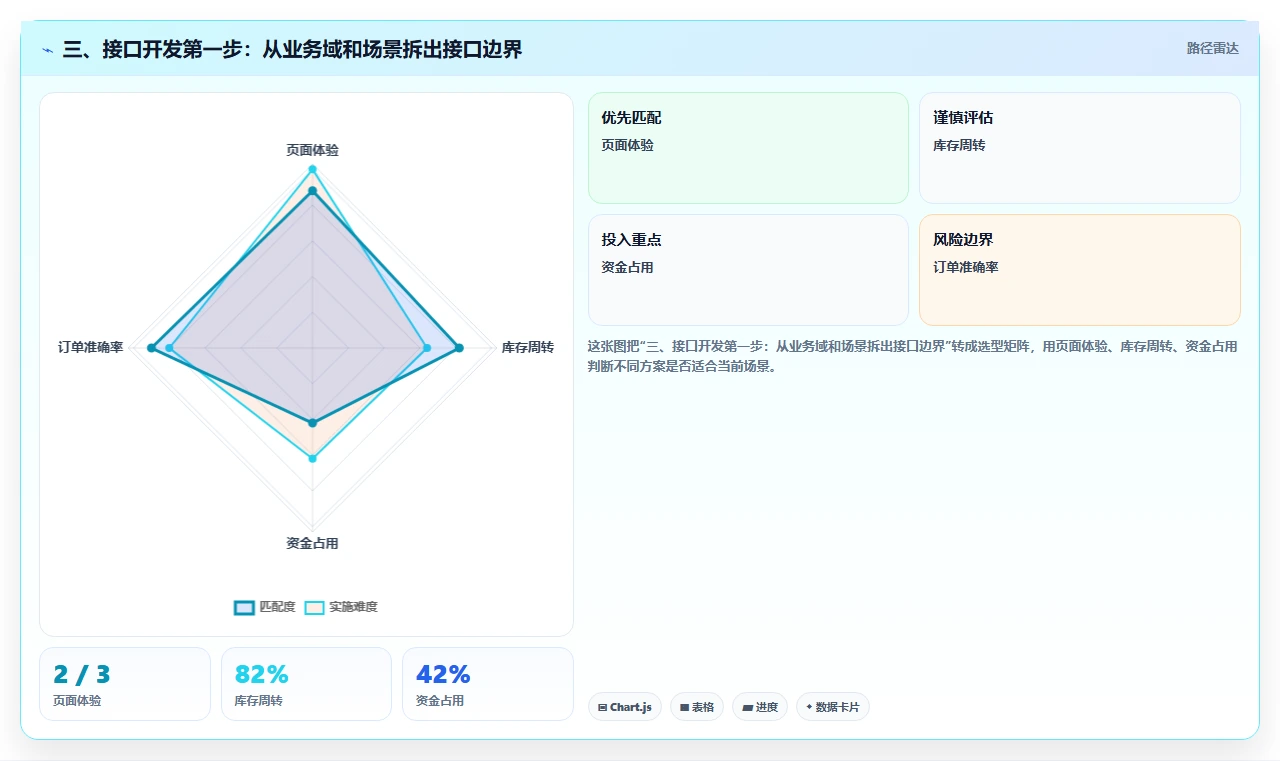
Task: Open the 优先匹配 card
Action: (x=748, y=148)
